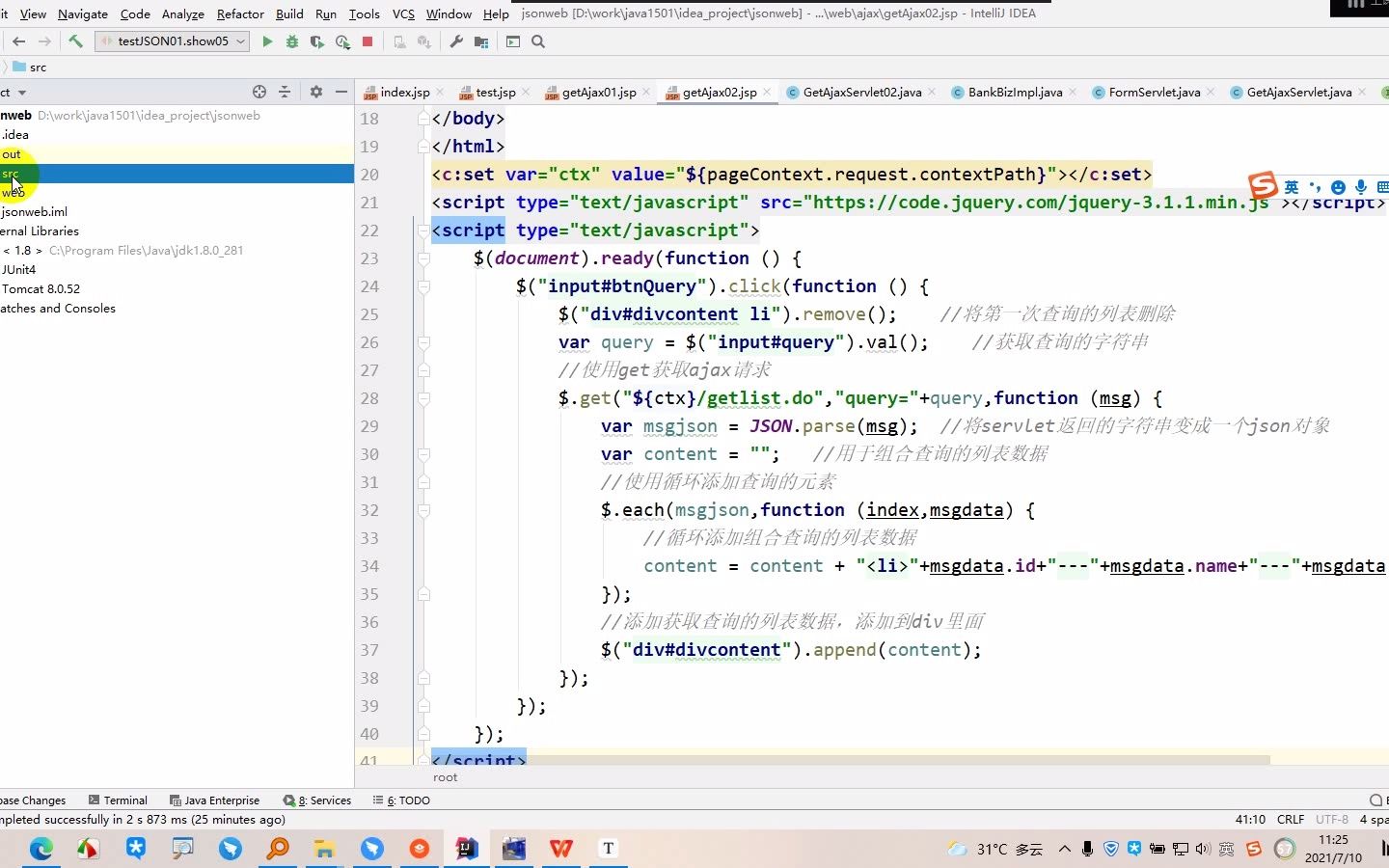Open the View menu

33,14
